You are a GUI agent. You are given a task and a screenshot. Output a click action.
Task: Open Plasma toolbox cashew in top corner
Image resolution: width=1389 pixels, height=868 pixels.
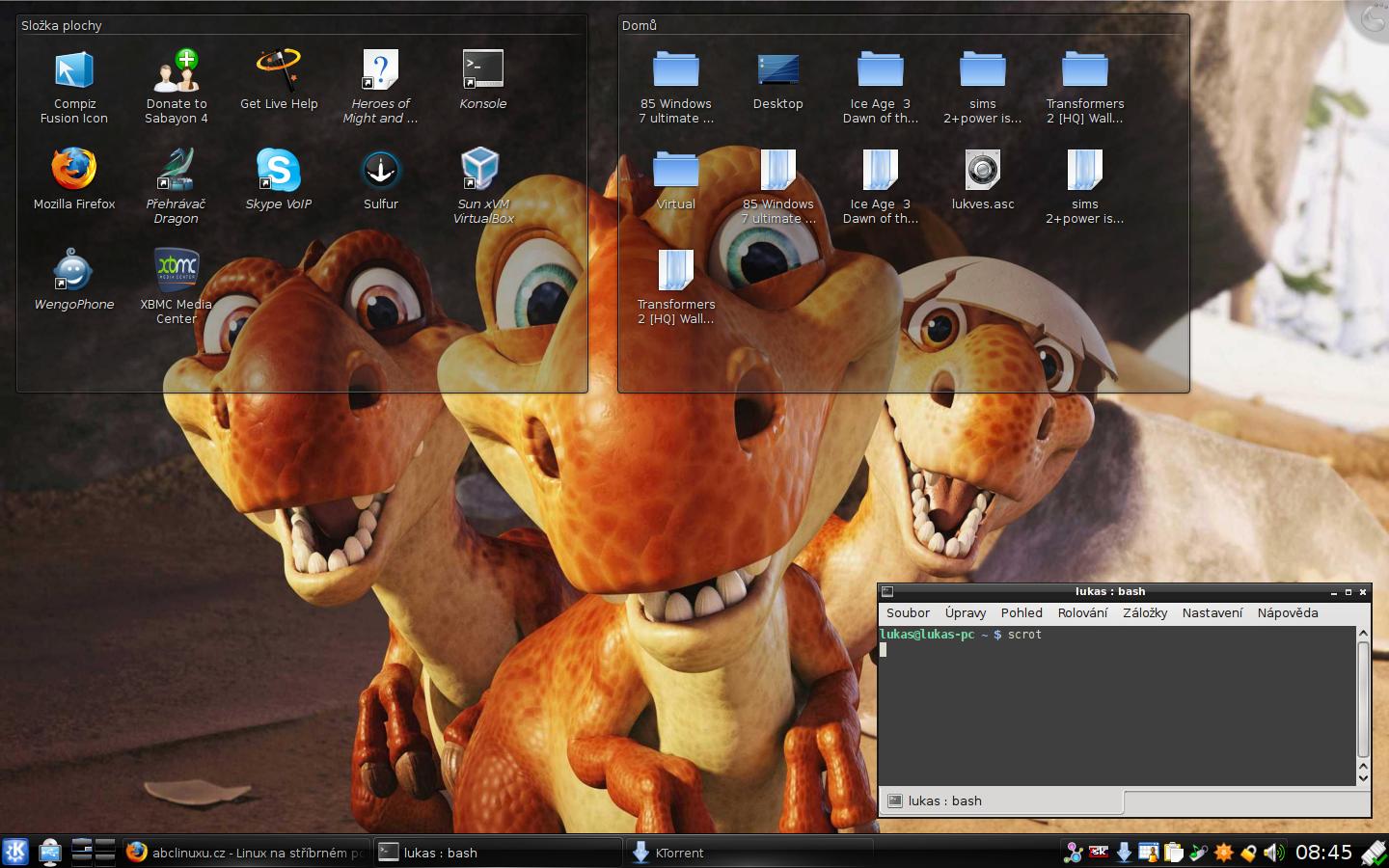click(1374, 15)
